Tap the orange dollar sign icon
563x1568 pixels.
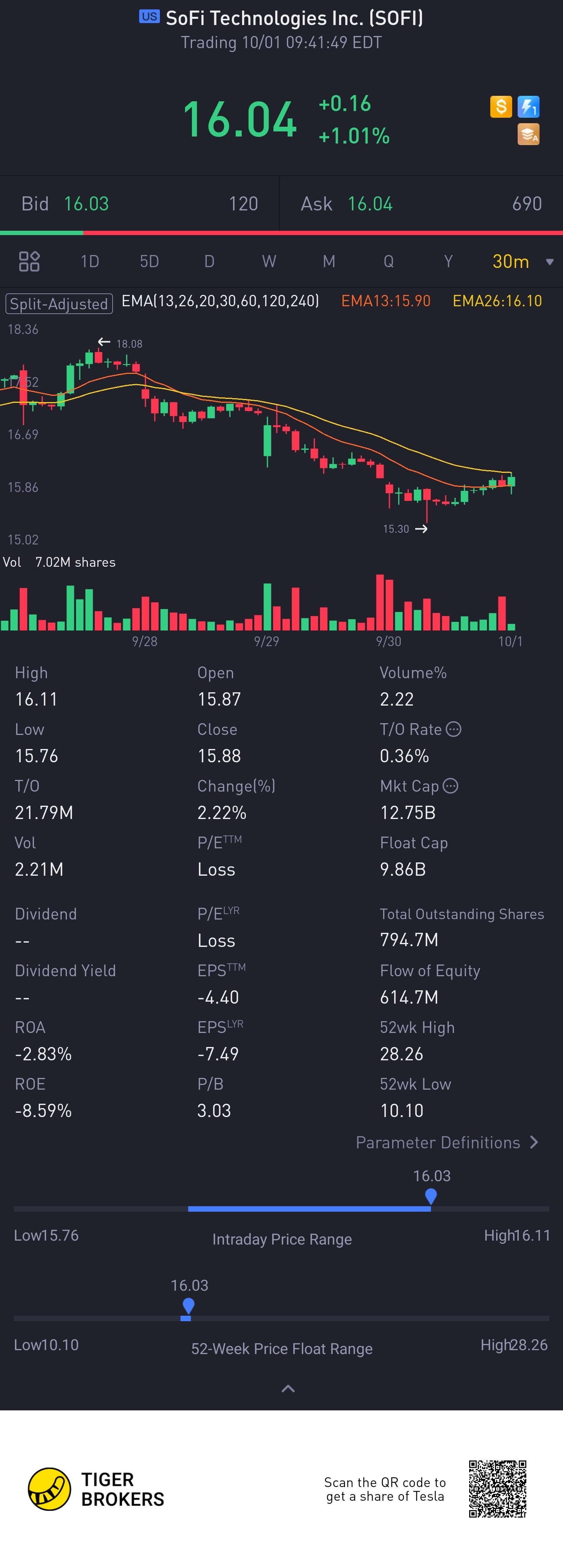[501, 106]
